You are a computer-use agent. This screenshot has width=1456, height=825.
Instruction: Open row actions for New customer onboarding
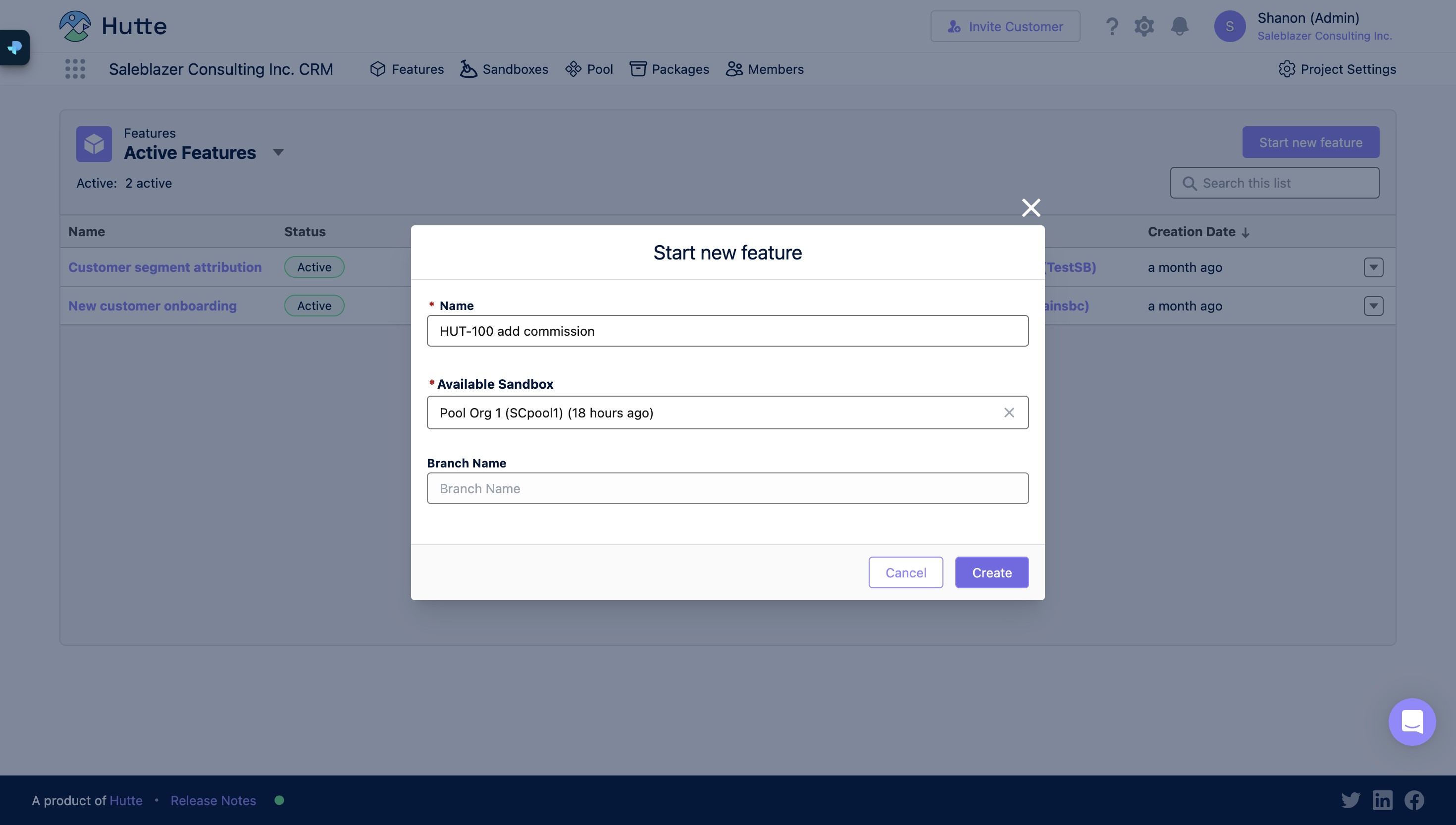[1373, 306]
